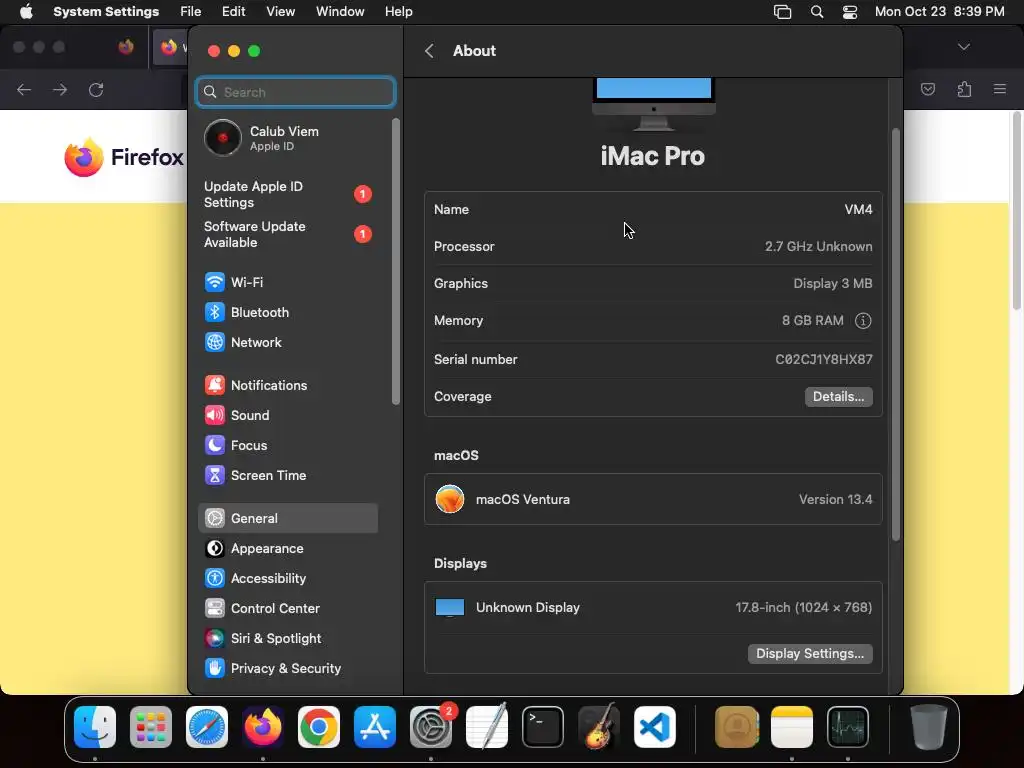The height and width of the screenshot is (768, 1024).
Task: Click the computer name VM4
Action: pyautogui.click(x=858, y=210)
